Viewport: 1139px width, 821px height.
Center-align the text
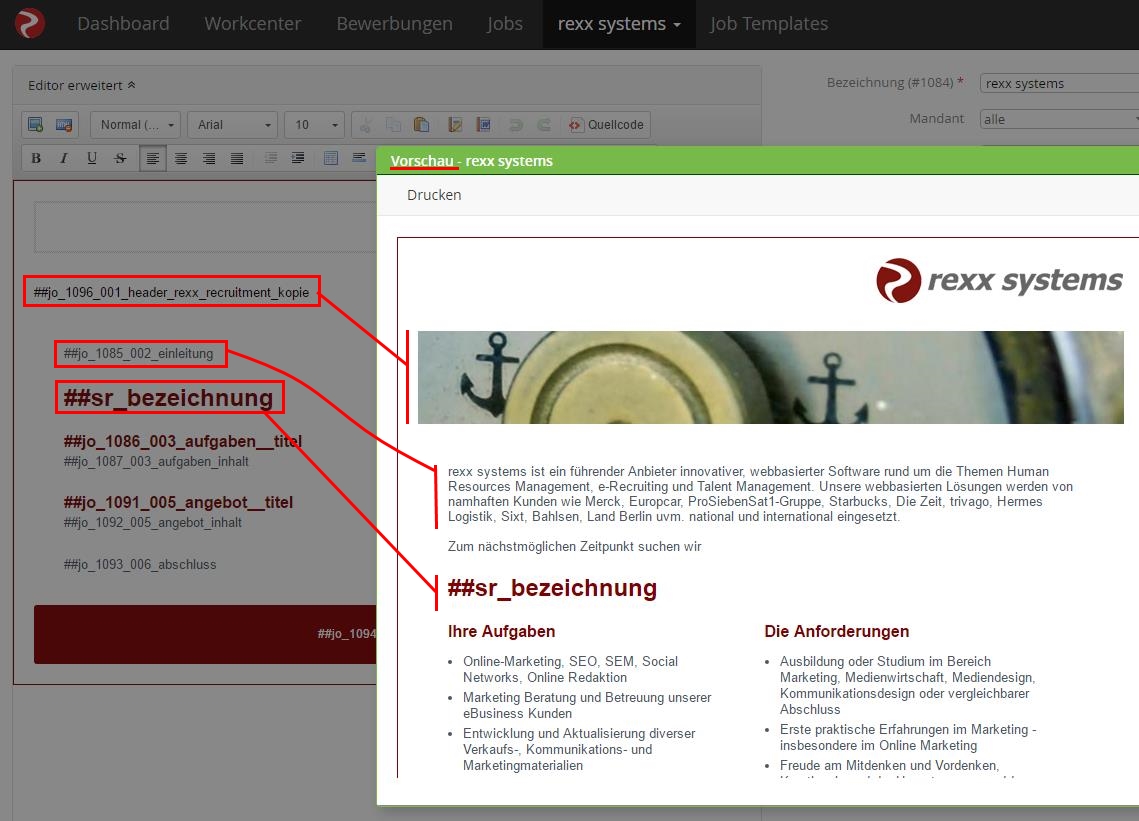181,158
